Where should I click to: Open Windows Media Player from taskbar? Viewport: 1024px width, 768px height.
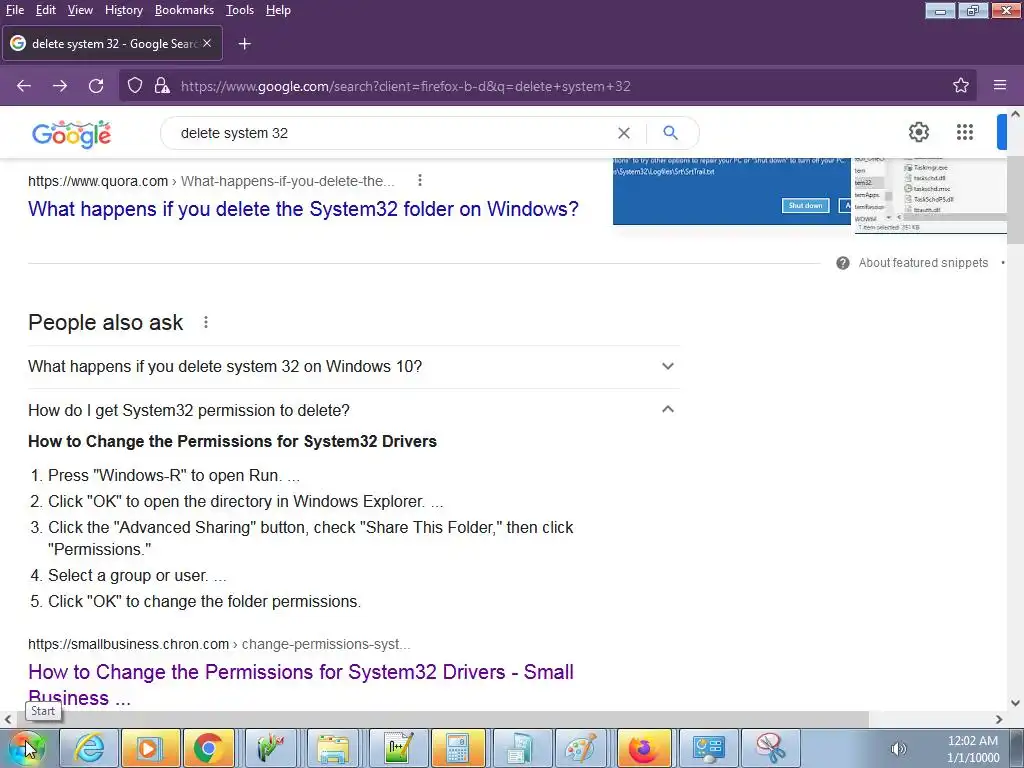point(150,748)
